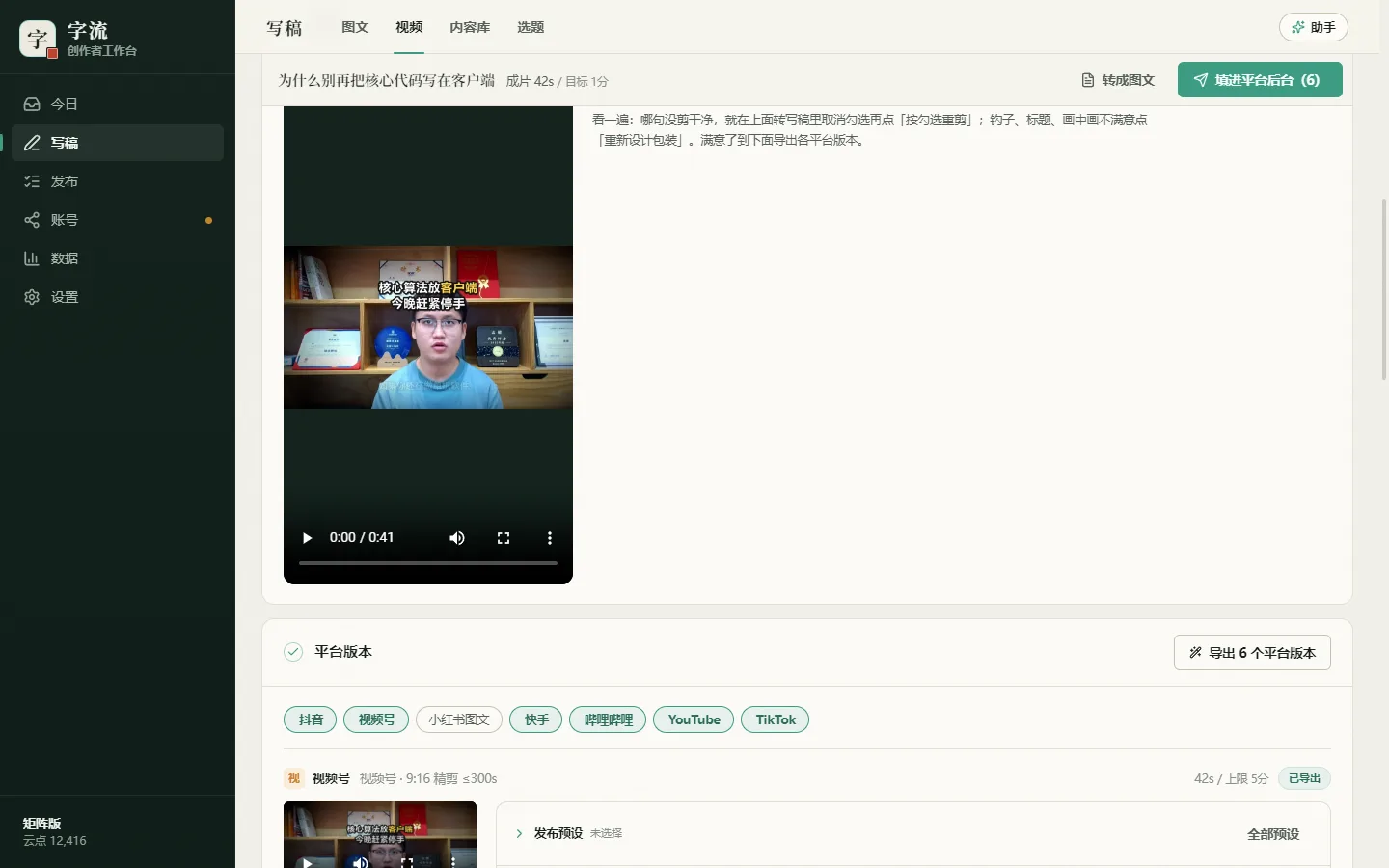Click the green platform backend button (6)
The image size is (1389, 868).
point(1260,80)
